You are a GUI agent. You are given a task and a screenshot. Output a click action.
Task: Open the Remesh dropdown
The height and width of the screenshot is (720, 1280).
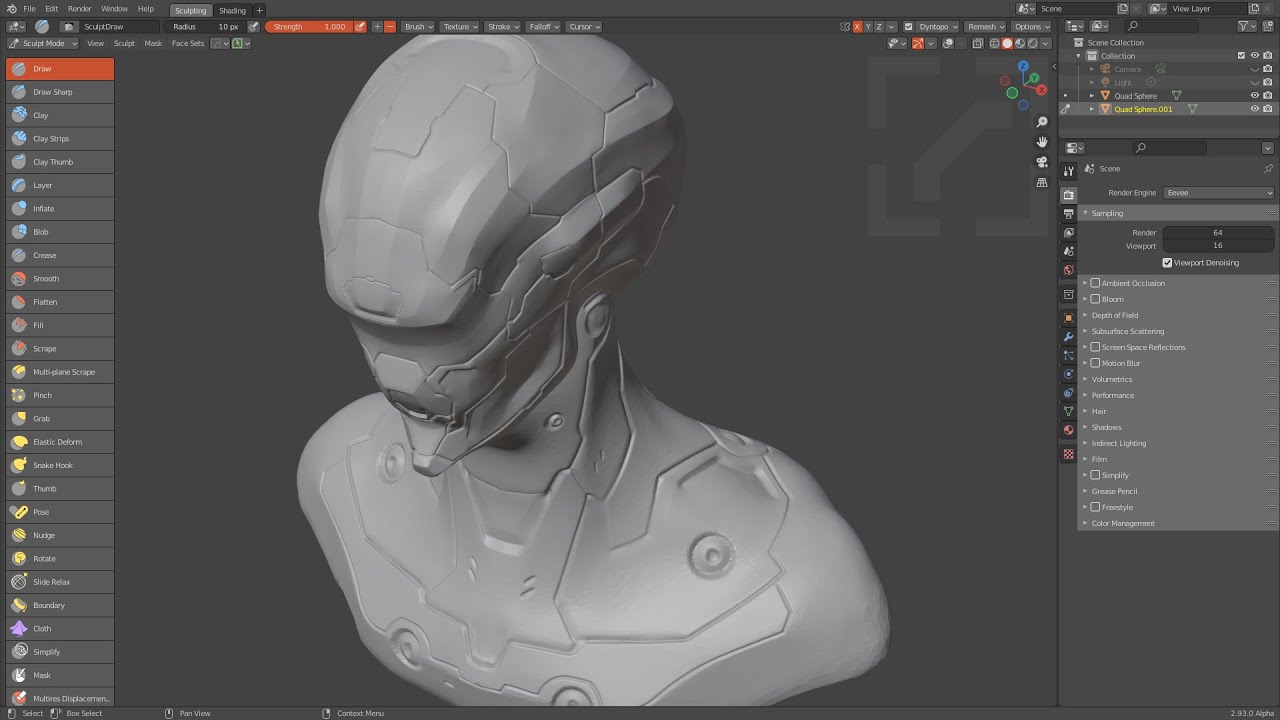986,27
